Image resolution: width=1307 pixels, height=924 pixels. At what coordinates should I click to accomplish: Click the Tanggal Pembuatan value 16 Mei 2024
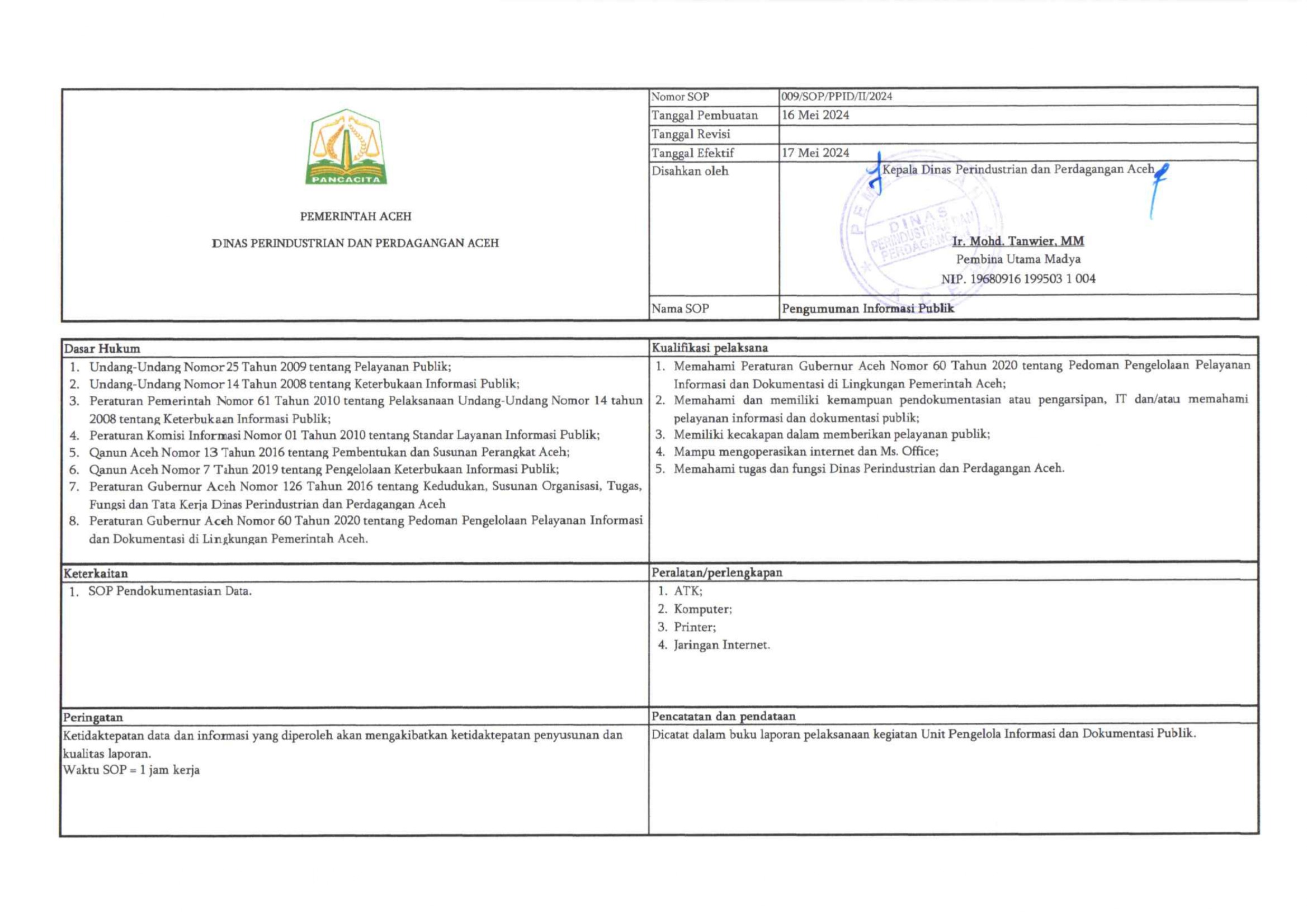point(815,115)
